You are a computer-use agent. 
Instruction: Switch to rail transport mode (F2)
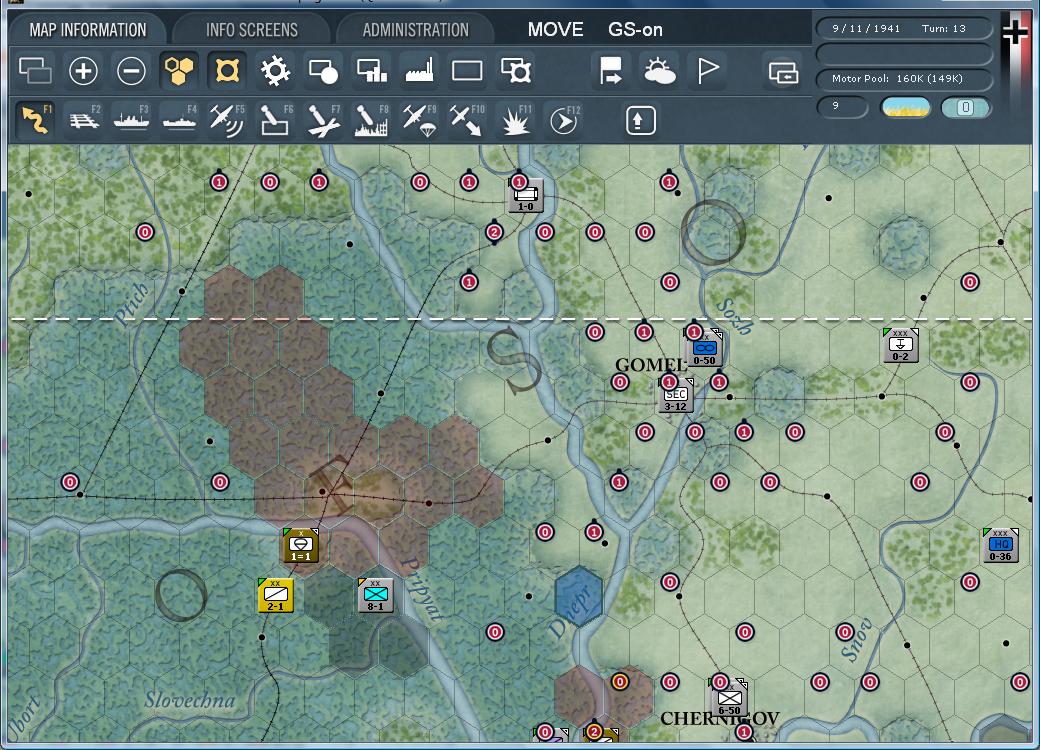[82, 119]
